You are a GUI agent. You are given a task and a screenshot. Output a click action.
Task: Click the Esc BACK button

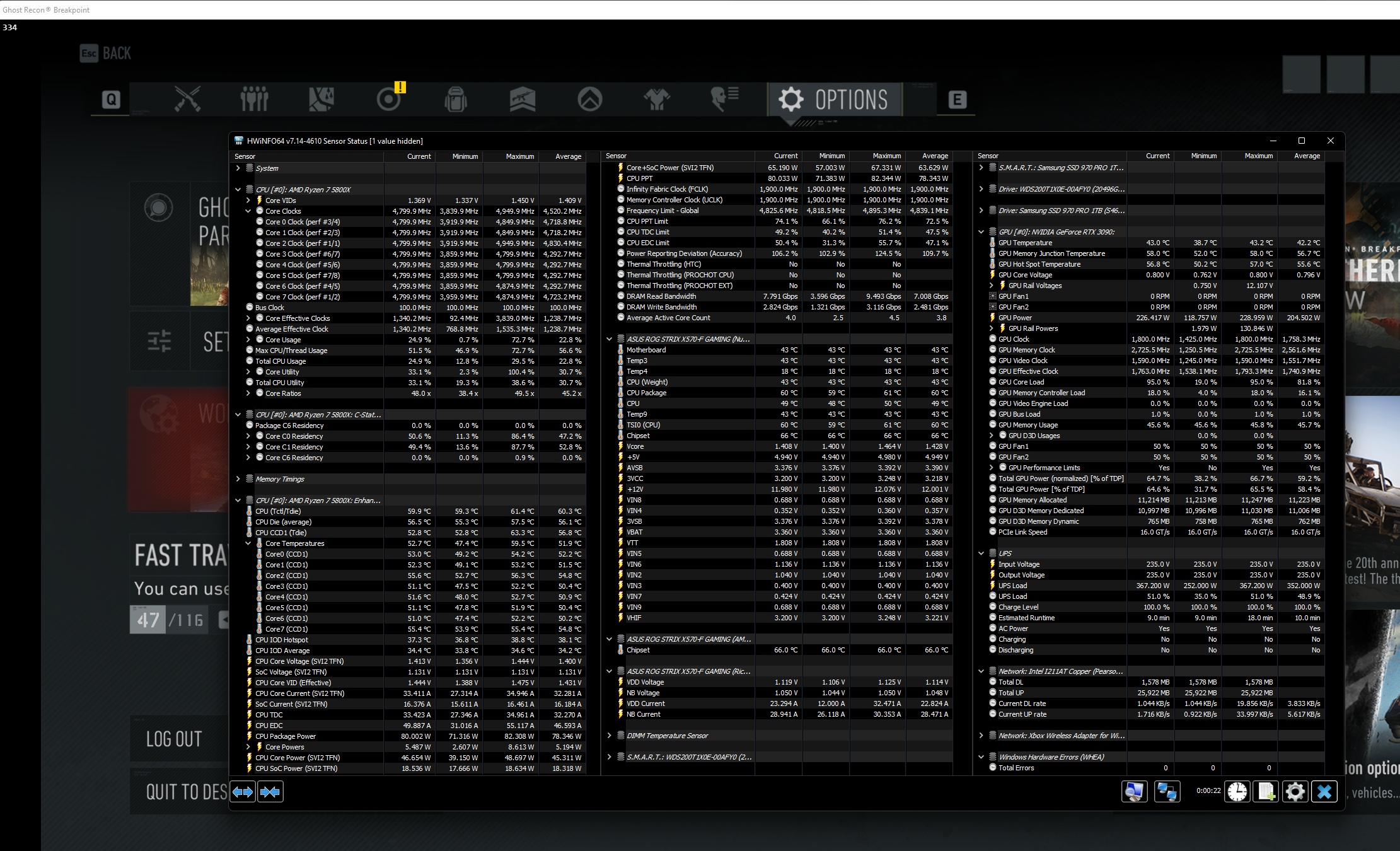tap(106, 54)
